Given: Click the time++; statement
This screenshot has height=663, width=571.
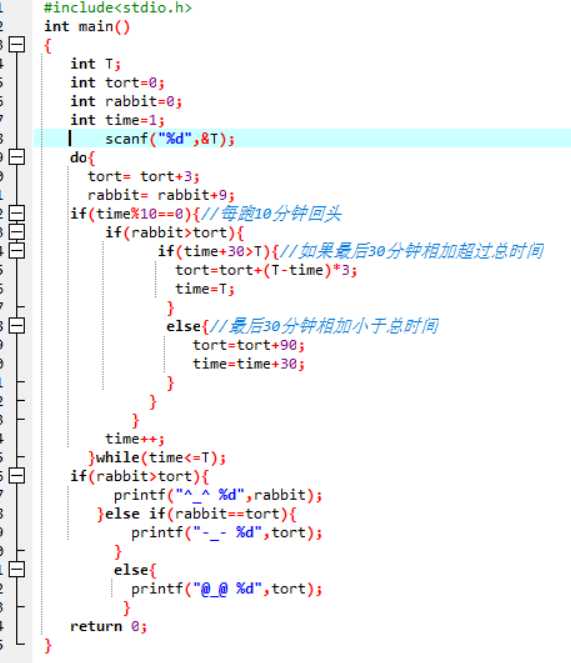Looking at the screenshot, I should pyautogui.click(x=135, y=438).
